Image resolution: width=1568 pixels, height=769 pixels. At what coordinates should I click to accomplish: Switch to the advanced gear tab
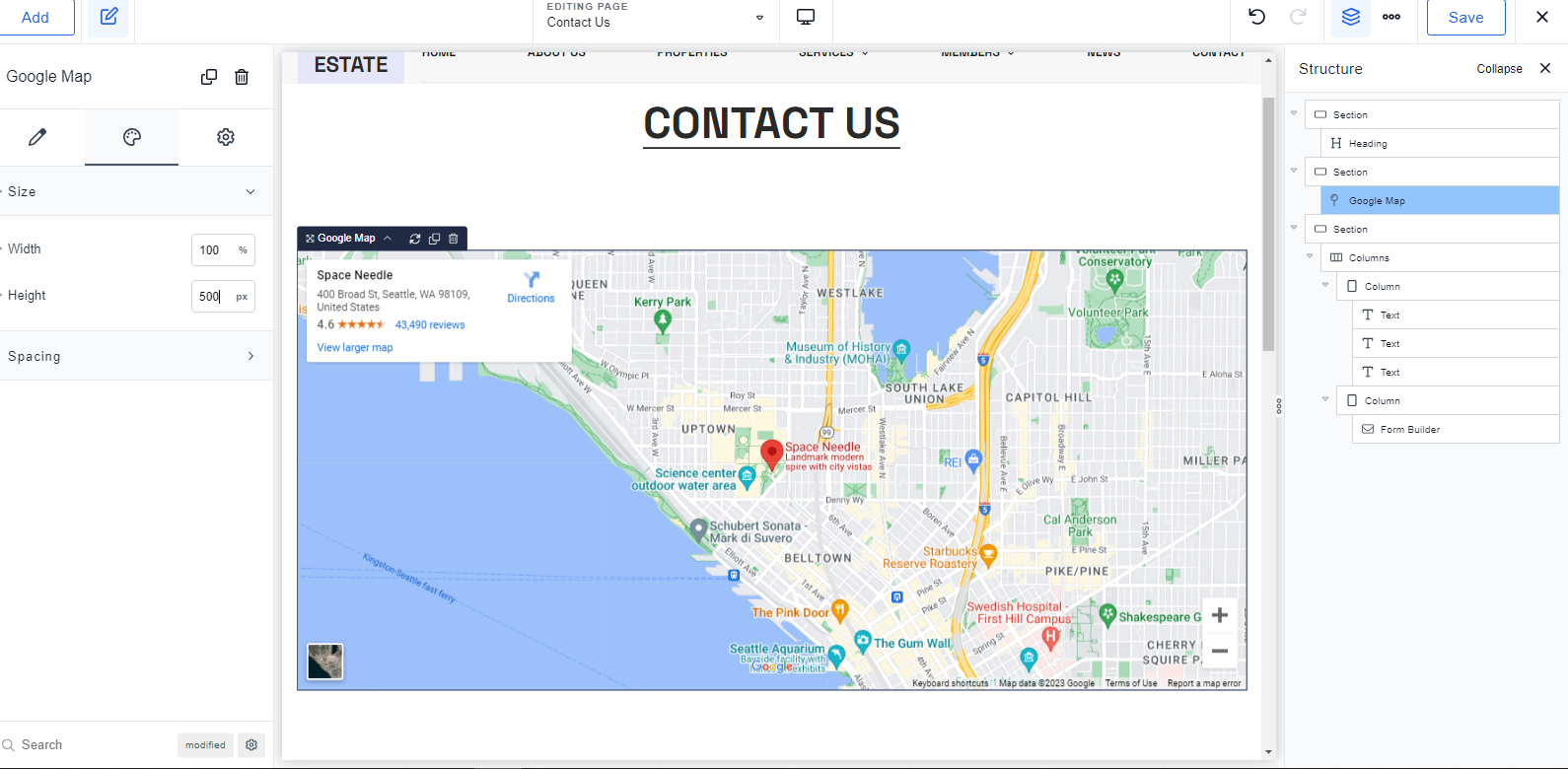coord(226,137)
